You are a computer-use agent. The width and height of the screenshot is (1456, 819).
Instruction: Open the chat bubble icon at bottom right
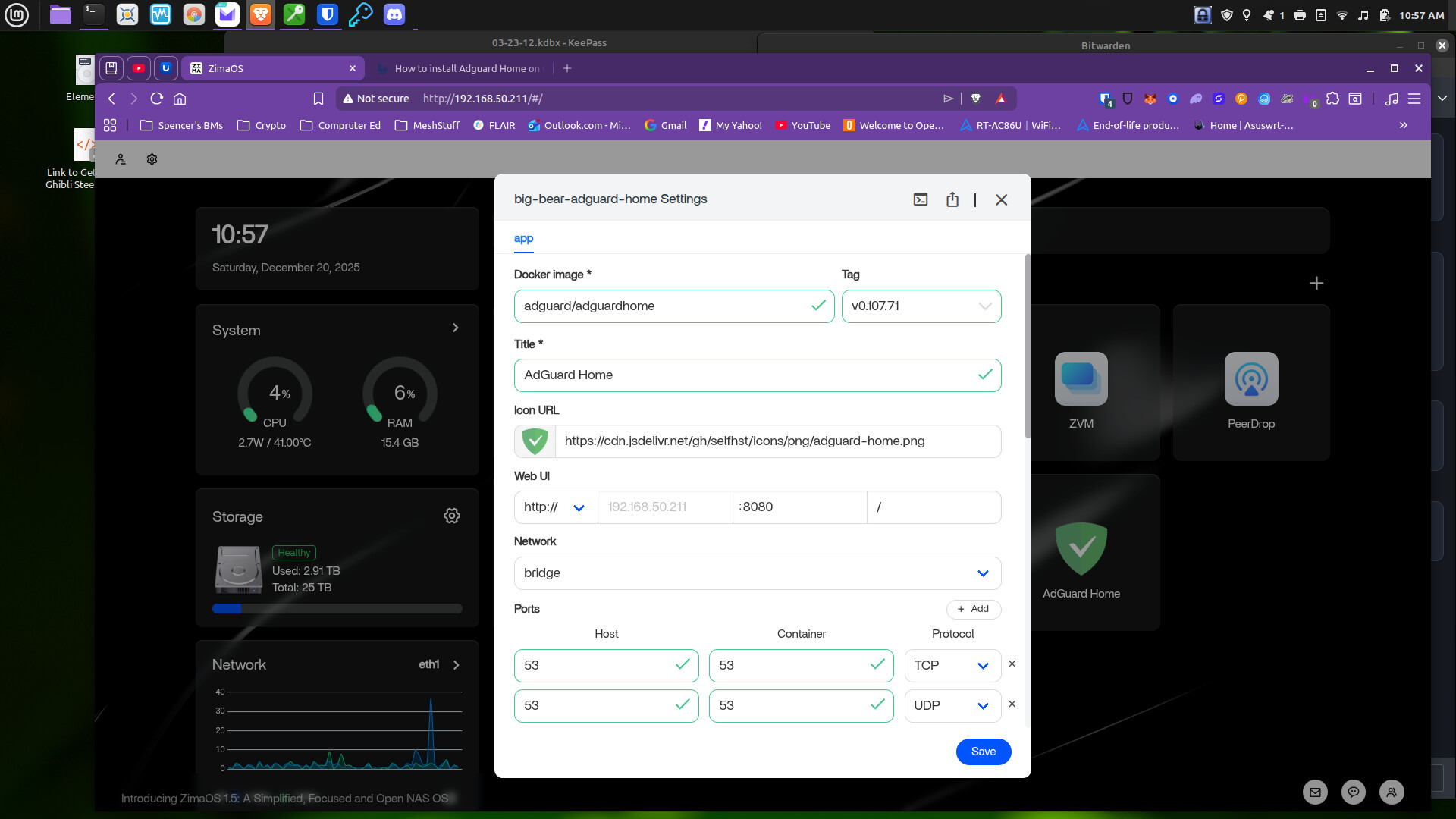point(1353,792)
